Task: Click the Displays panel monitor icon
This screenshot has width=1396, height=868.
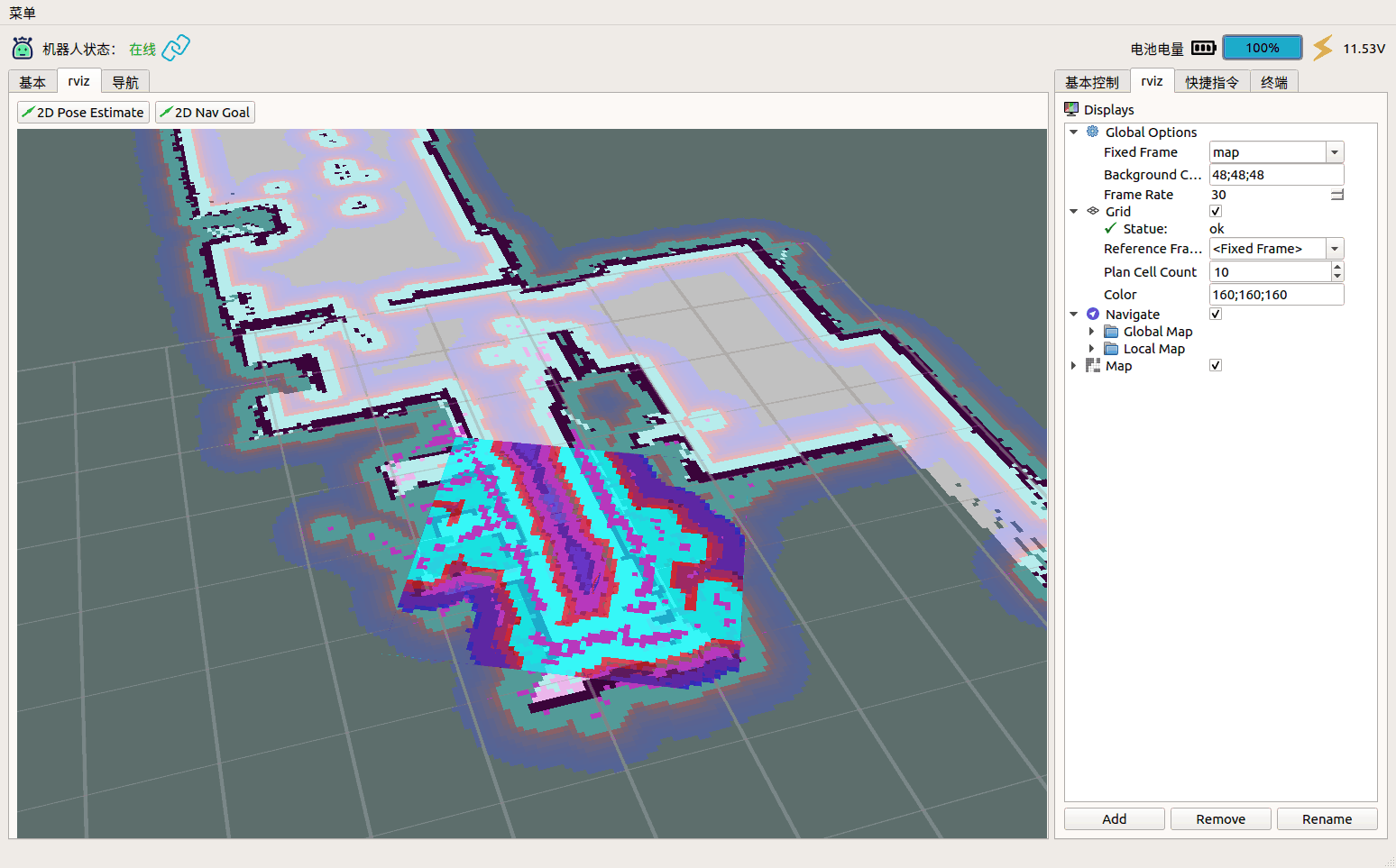Action: 1071,109
